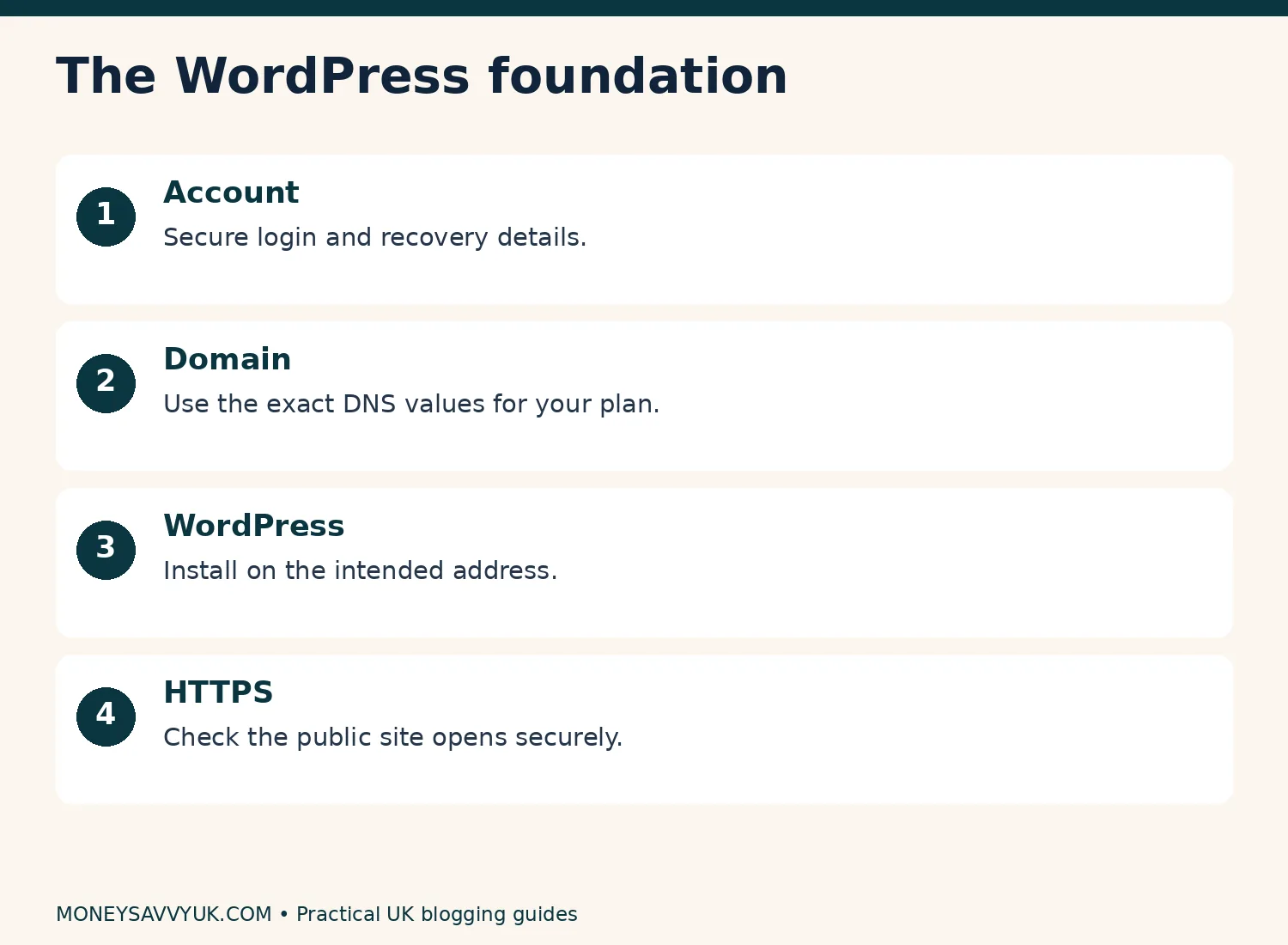Click the "MONEYSAVVYUK.COM" footer text
The image size is (1288, 945).
click(164, 914)
